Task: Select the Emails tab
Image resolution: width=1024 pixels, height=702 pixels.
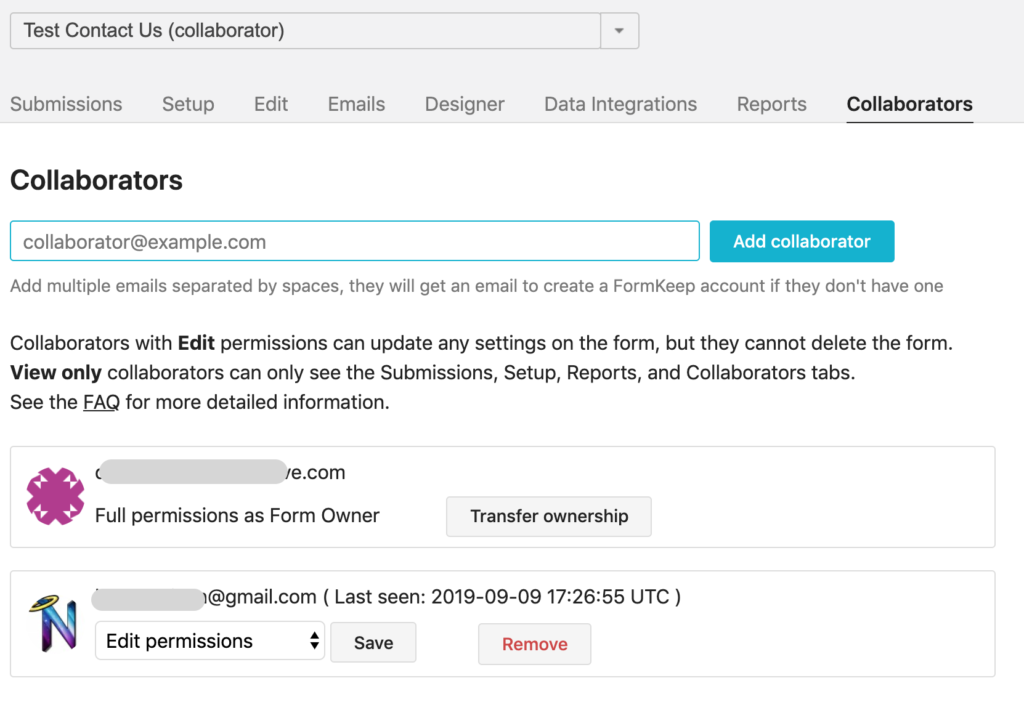Action: pyautogui.click(x=356, y=104)
